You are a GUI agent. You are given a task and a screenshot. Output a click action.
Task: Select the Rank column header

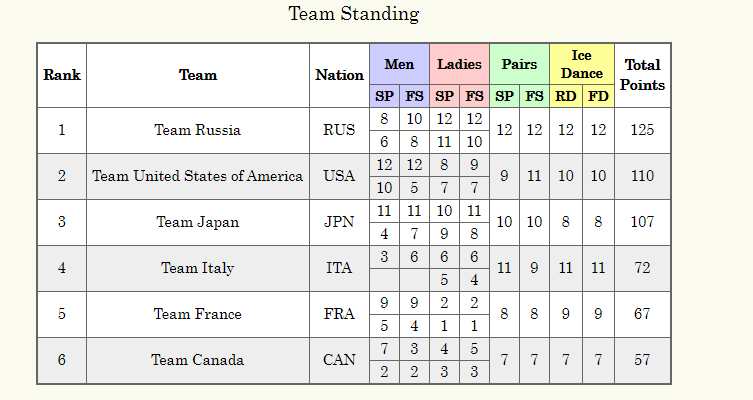pos(62,75)
